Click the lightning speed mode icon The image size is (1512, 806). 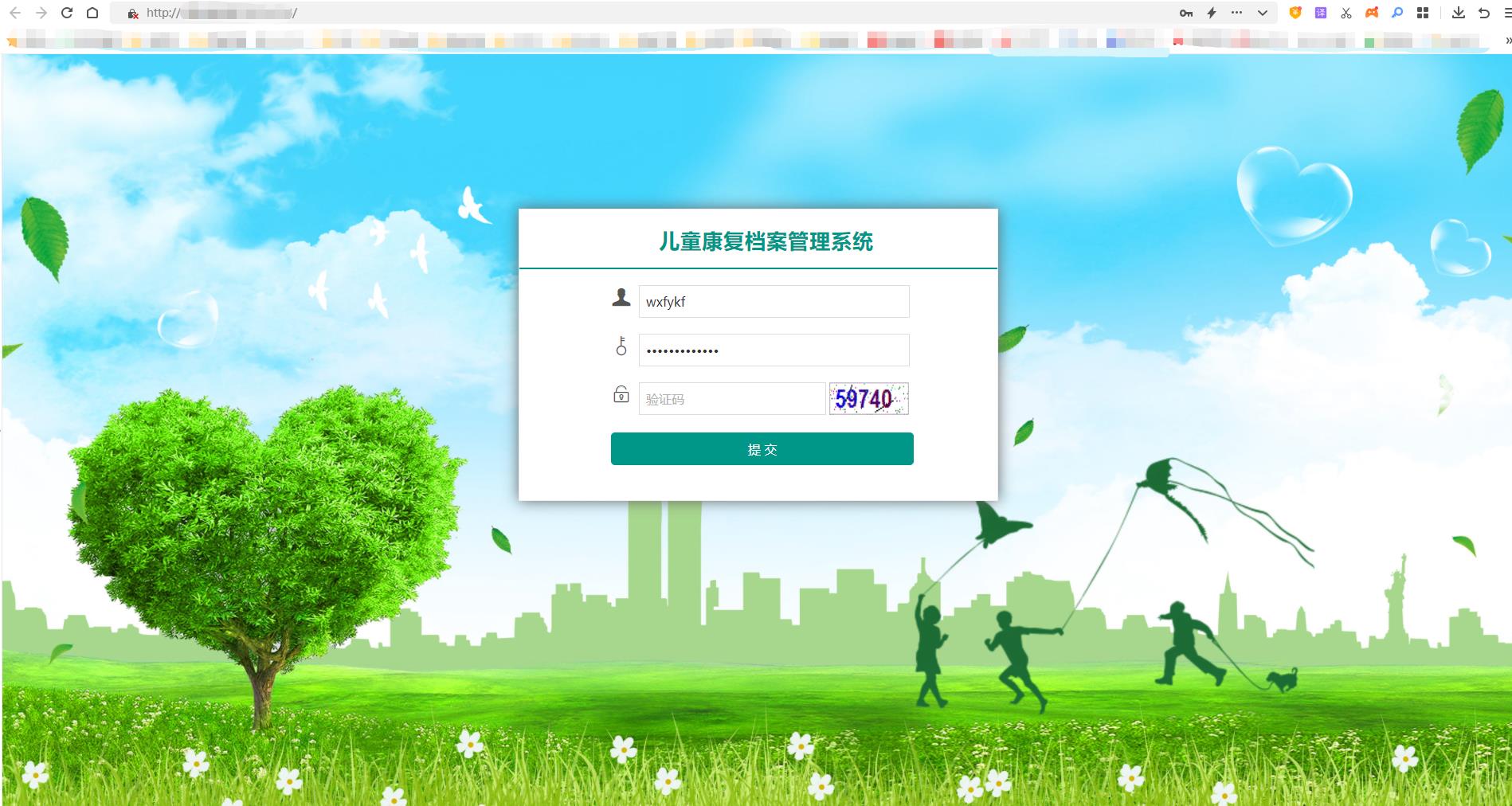(x=1212, y=13)
